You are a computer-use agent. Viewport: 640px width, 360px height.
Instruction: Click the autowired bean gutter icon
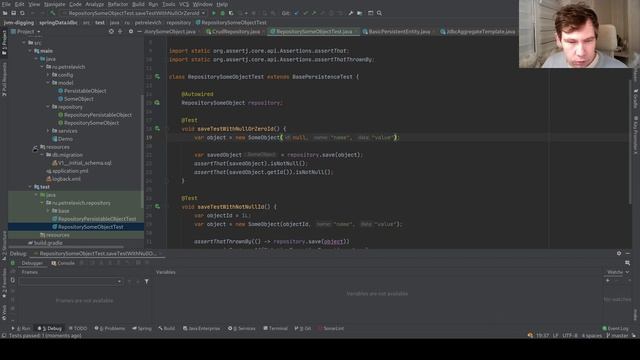[x=157, y=103]
